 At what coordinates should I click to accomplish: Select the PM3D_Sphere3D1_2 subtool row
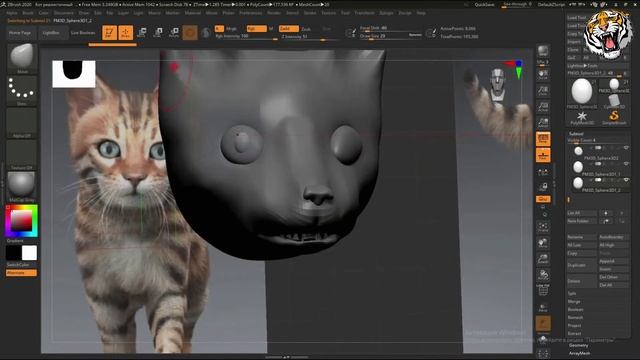(x=598, y=183)
